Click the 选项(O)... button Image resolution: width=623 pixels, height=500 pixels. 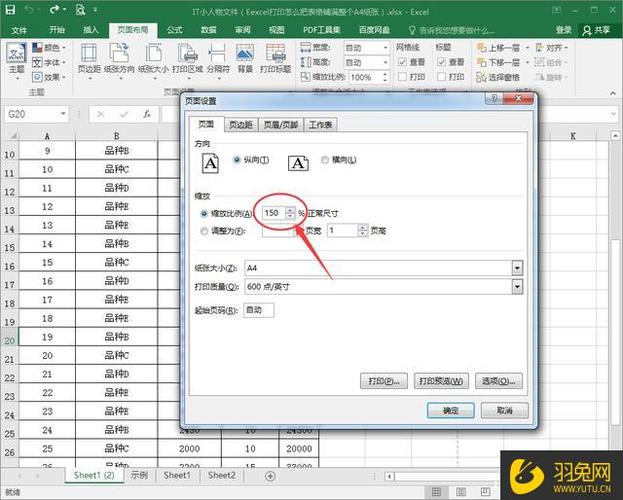point(499,381)
